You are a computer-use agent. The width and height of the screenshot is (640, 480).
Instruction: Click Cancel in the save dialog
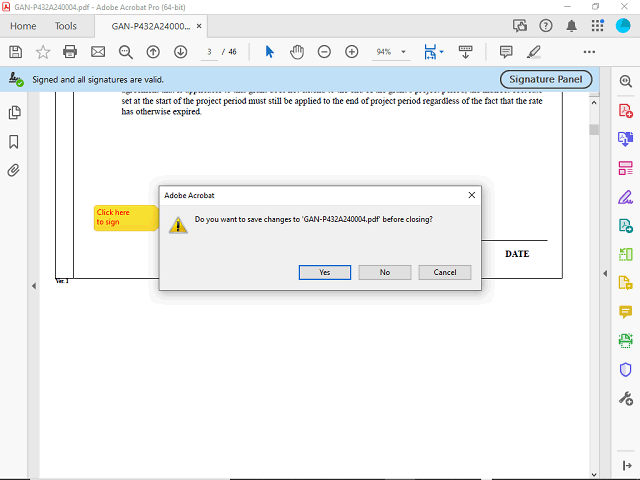tap(444, 272)
